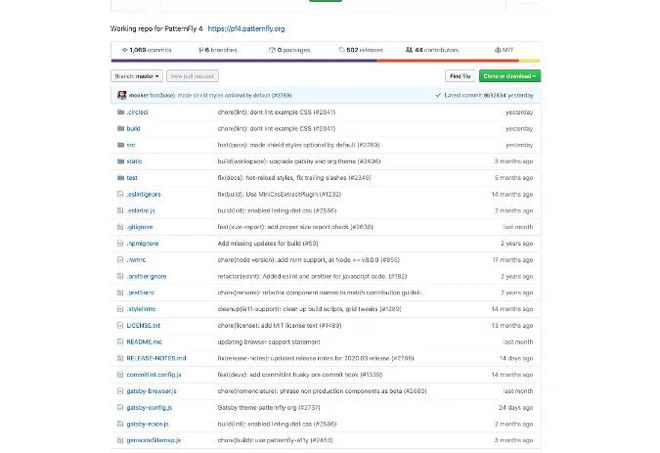Click the mooker avatar on latest commit
The image size is (660, 453).
122,95
